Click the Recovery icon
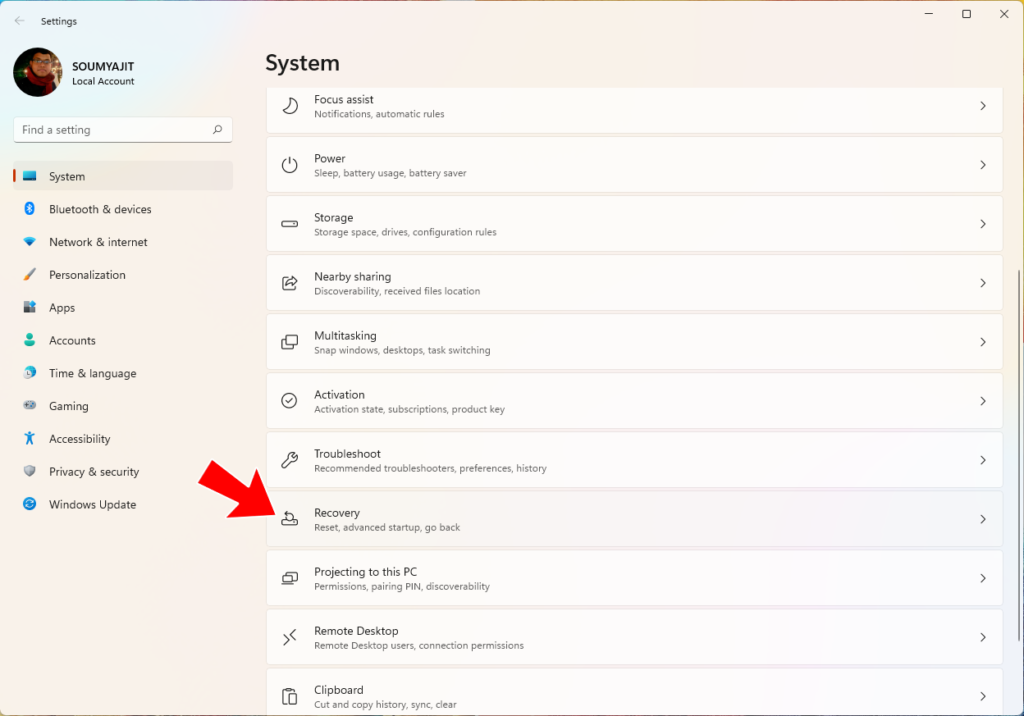 pyautogui.click(x=290, y=519)
